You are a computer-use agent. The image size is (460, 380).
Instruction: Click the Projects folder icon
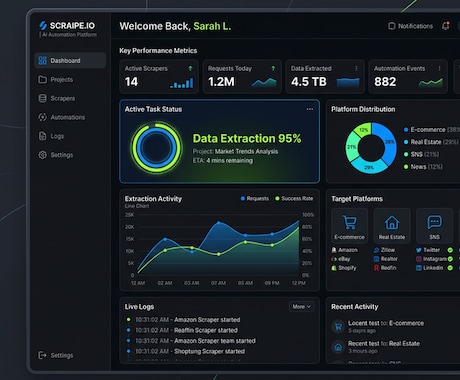[42, 79]
